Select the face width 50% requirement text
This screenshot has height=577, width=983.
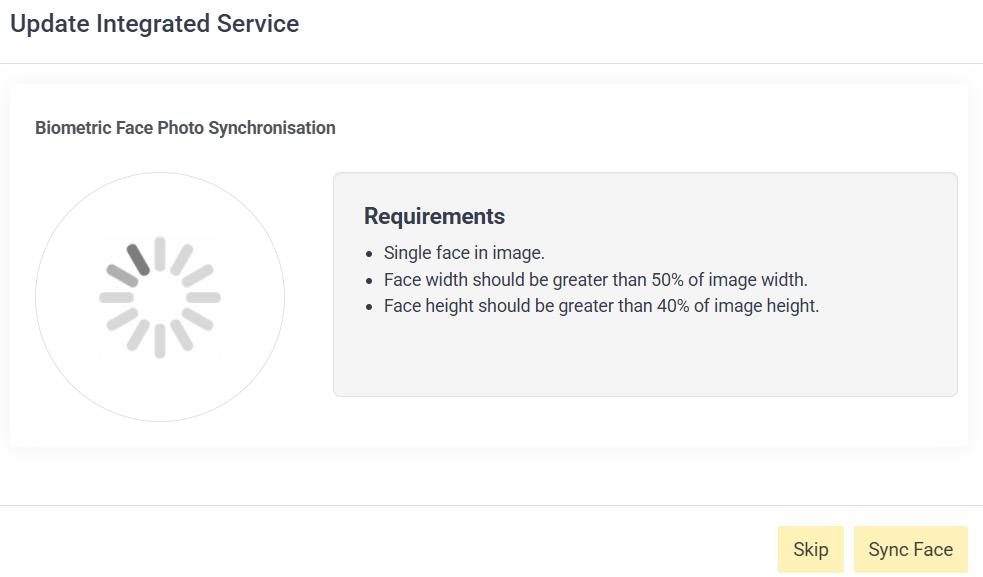595,280
